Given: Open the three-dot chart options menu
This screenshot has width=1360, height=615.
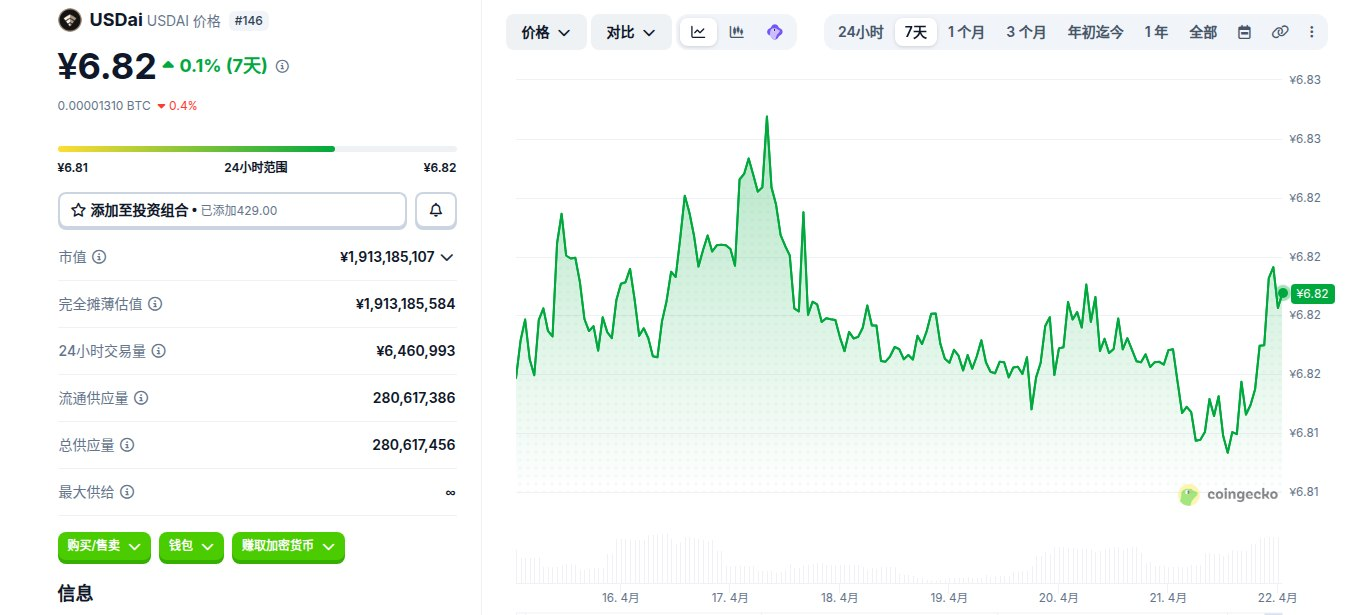Looking at the screenshot, I should click(1312, 32).
